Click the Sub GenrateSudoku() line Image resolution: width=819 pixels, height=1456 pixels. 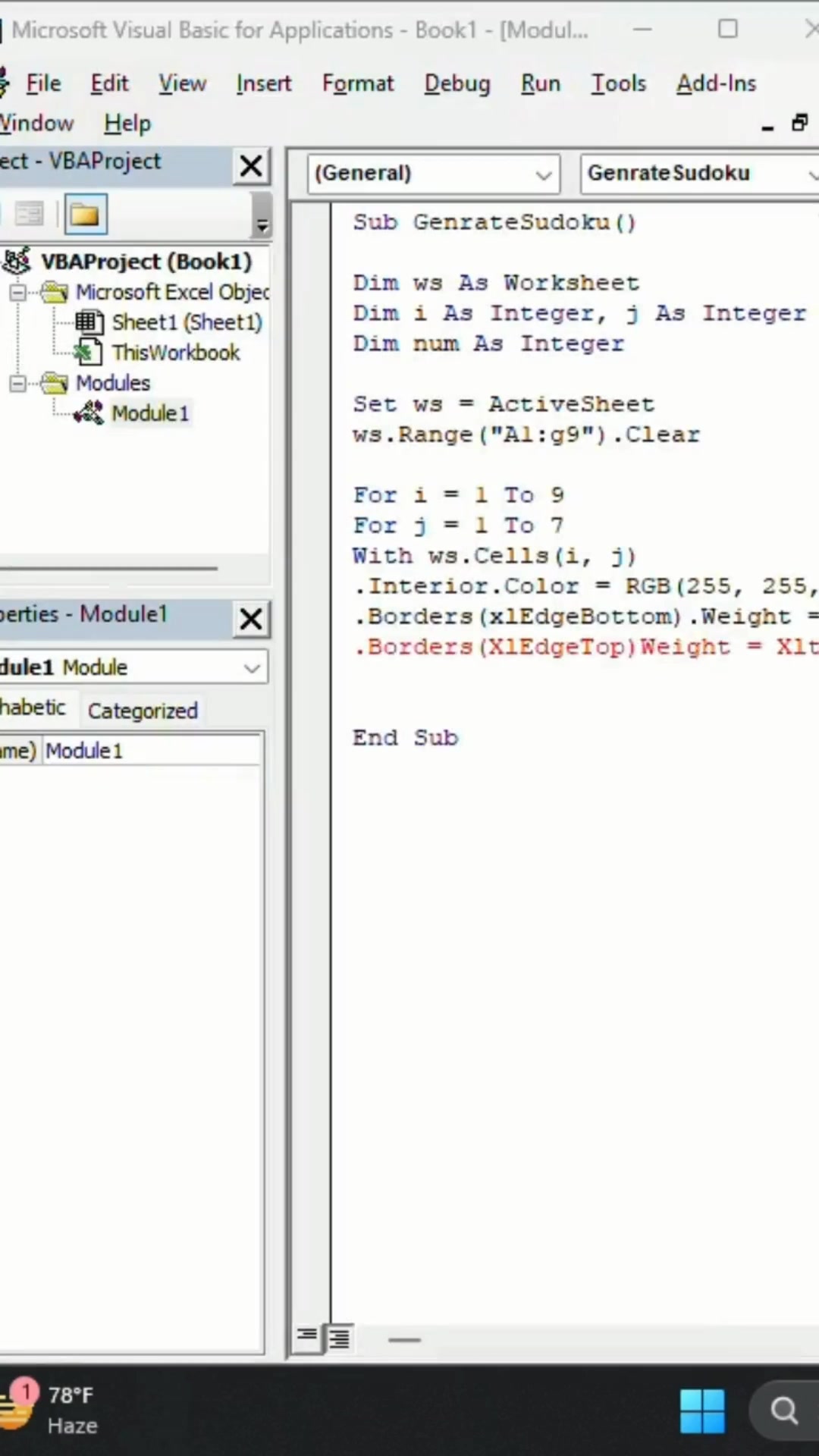(494, 222)
